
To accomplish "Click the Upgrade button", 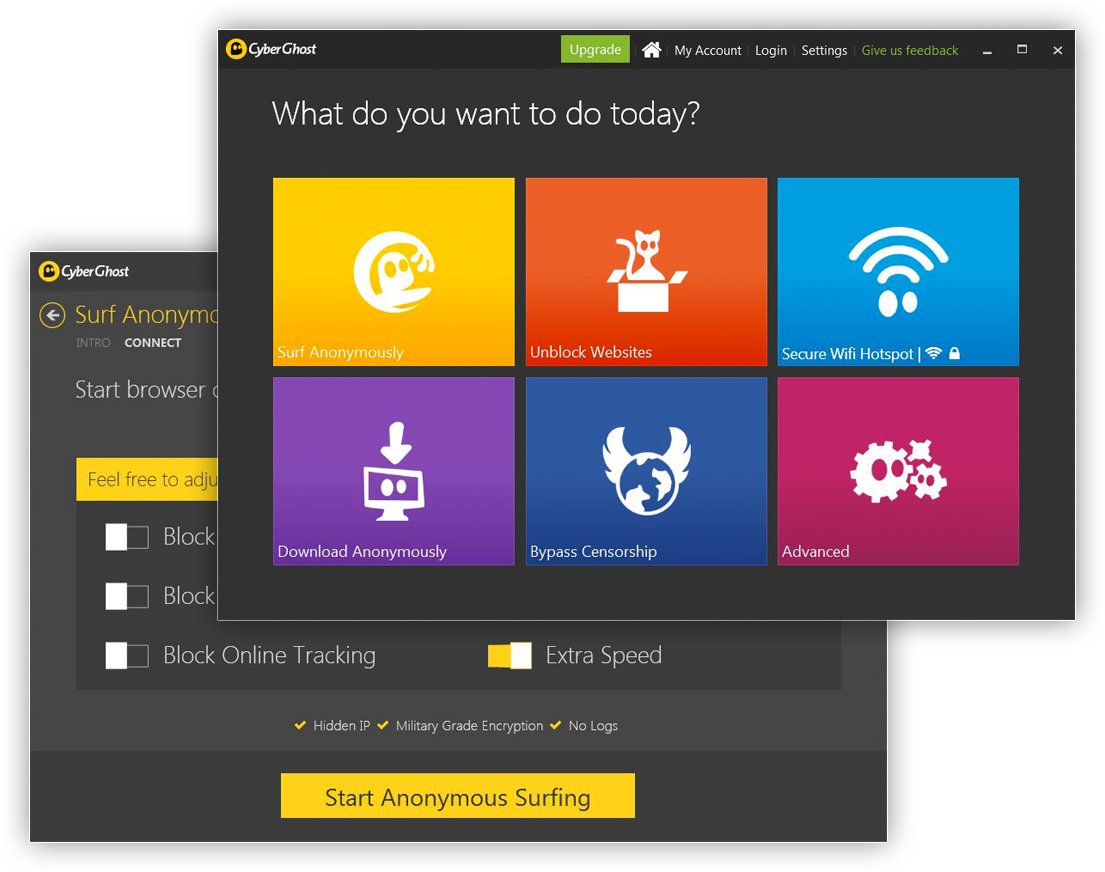I will 595,49.
